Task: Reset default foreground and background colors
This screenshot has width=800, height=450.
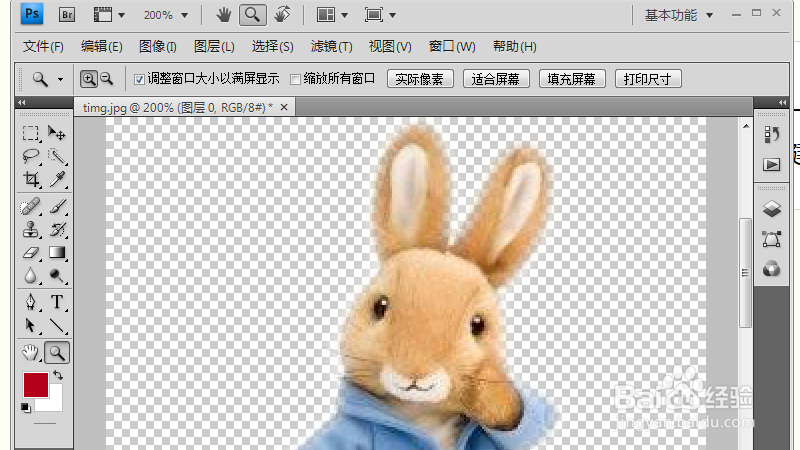Action: pyautogui.click(x=26, y=407)
